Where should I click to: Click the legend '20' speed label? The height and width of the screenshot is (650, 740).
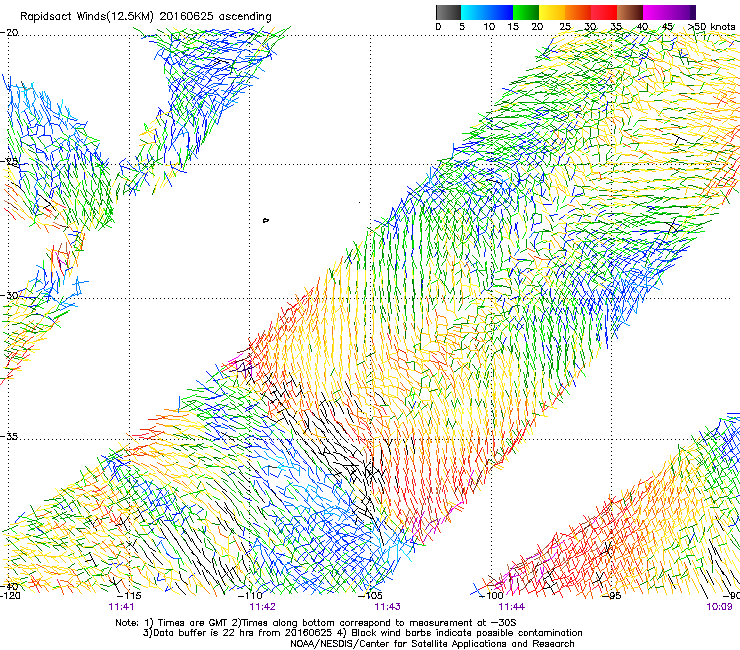(x=537, y=27)
